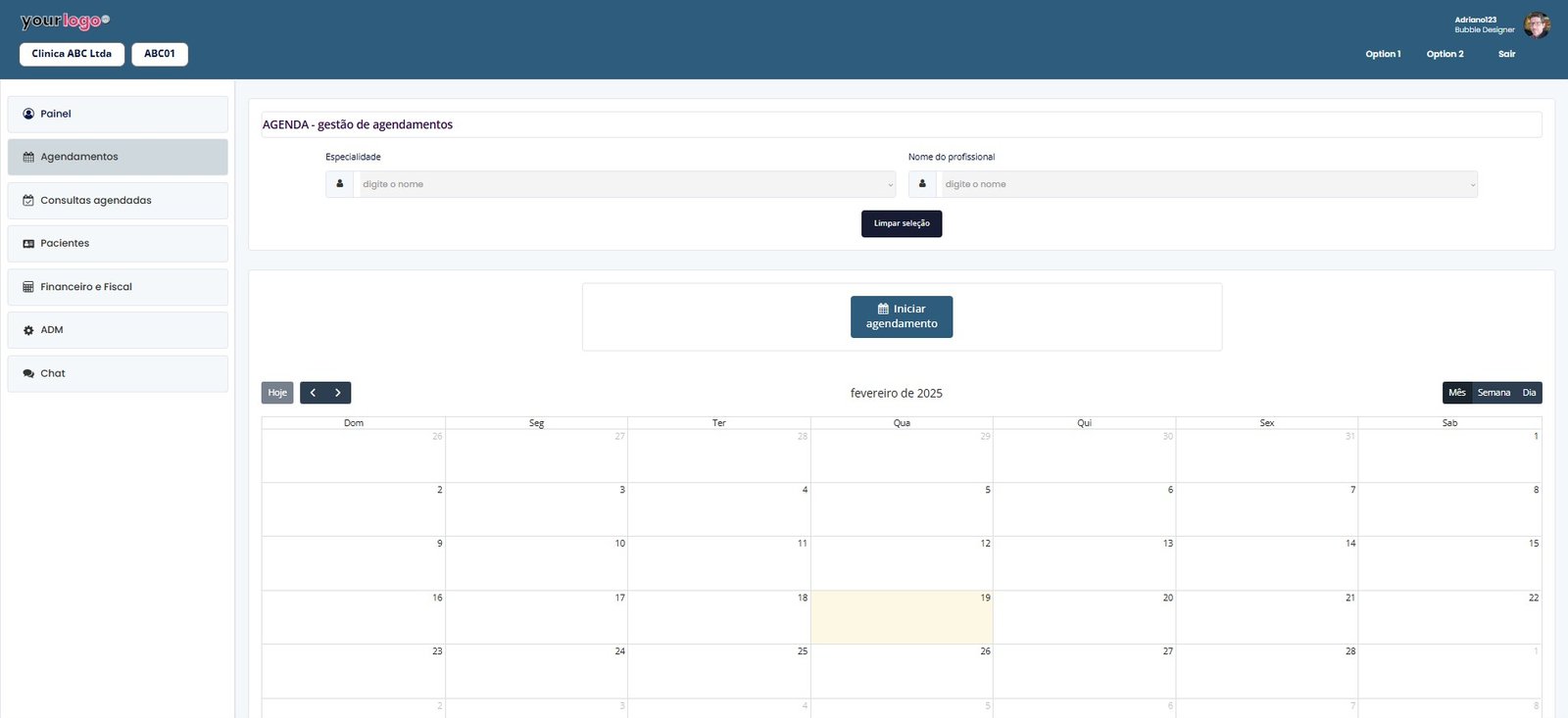Click the Painel sidebar icon

[x=28, y=114]
